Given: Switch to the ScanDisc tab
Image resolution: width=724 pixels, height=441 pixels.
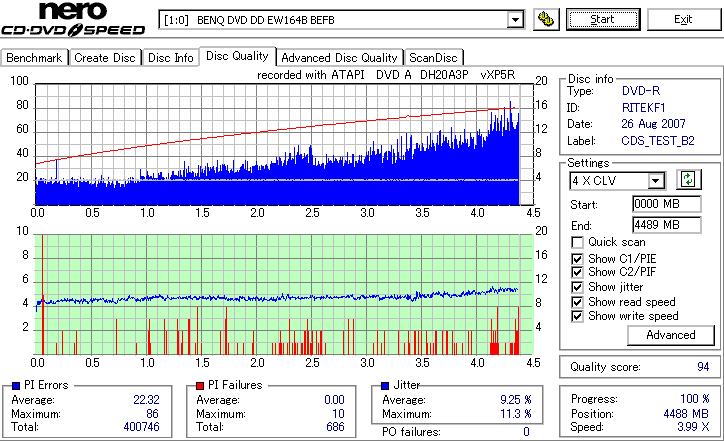Looking at the screenshot, I should tap(433, 58).
